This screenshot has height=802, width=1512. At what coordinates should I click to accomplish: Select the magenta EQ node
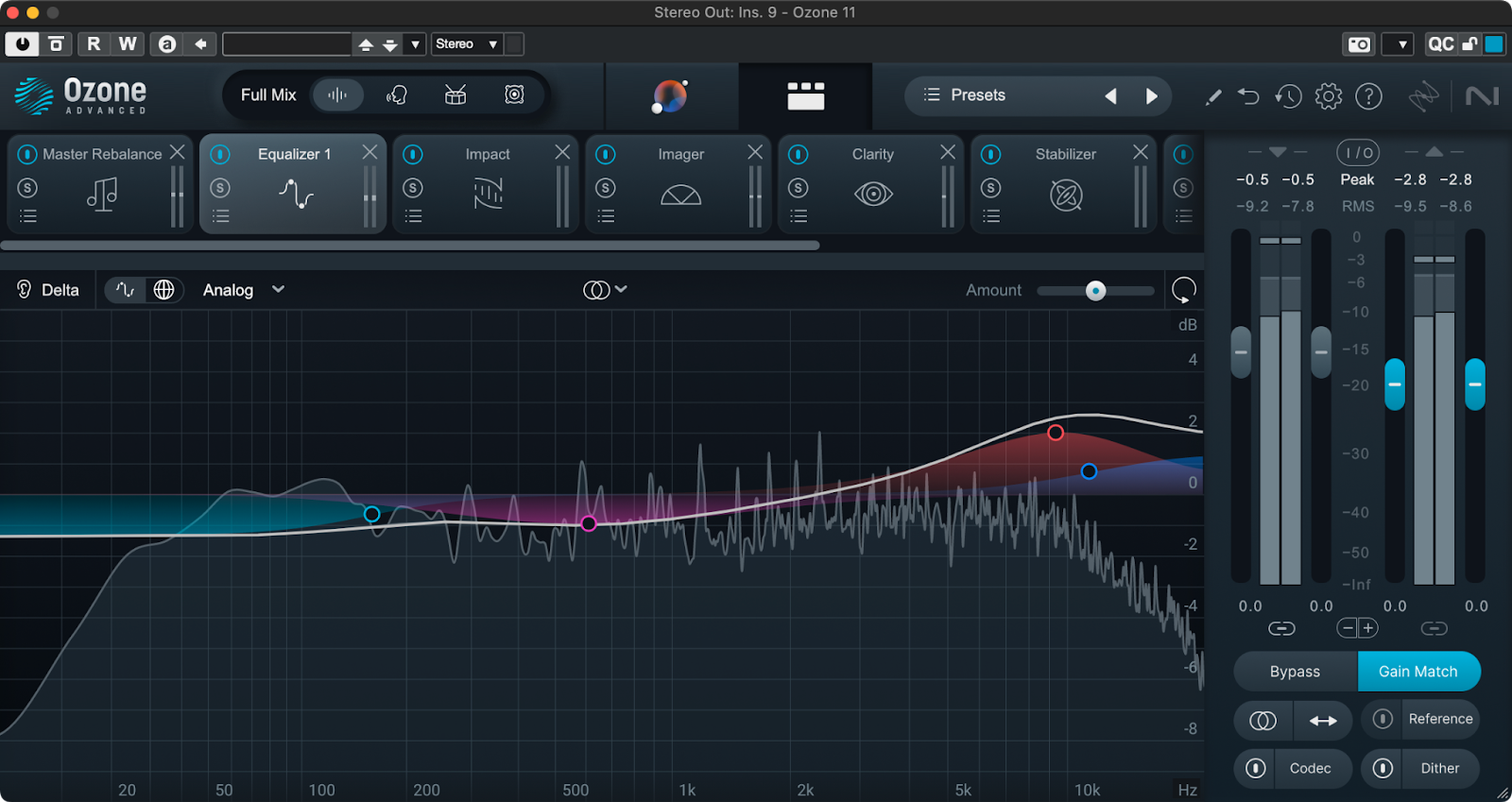pos(589,523)
